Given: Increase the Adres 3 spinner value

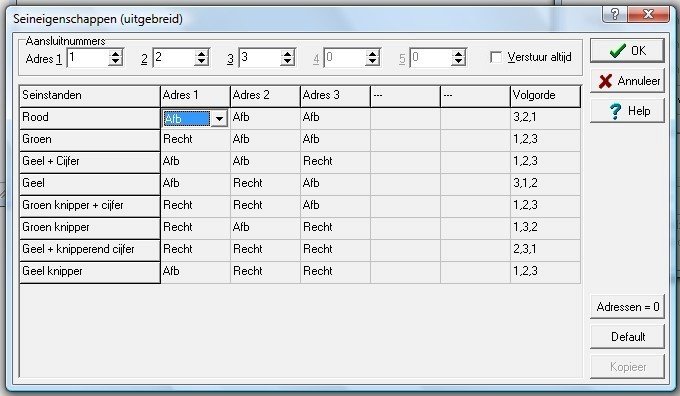Looking at the screenshot, I should click(287, 53).
